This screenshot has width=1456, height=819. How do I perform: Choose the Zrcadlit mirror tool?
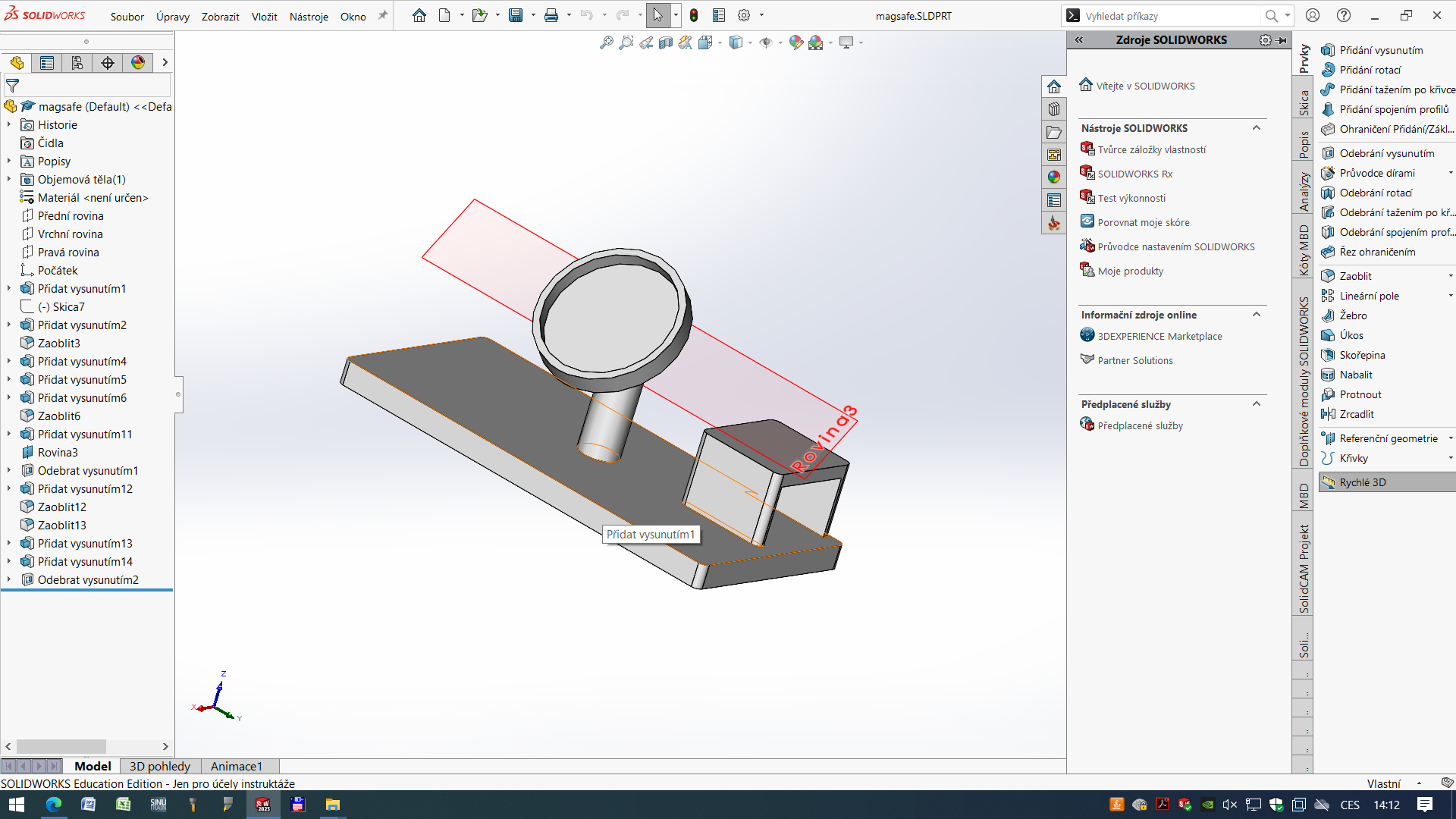(x=1348, y=414)
